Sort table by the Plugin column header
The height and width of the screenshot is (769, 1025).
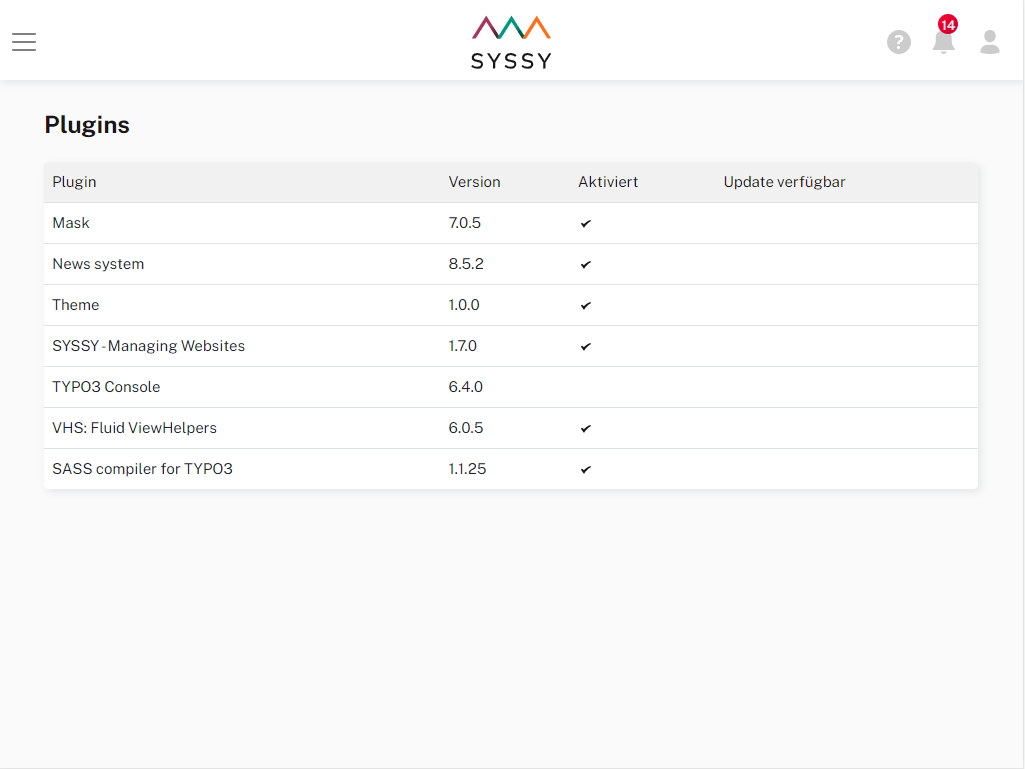[74, 182]
